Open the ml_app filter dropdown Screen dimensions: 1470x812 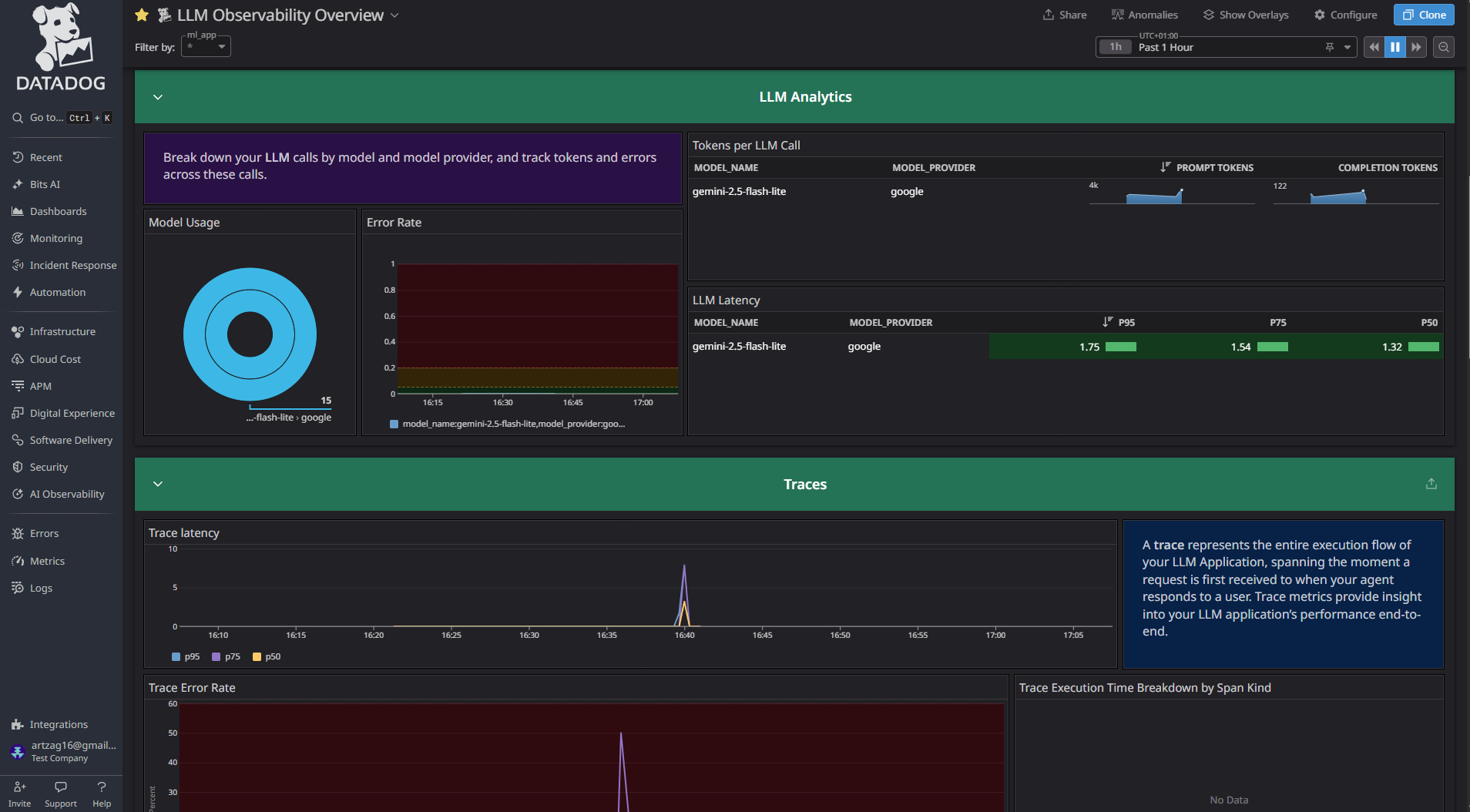206,47
